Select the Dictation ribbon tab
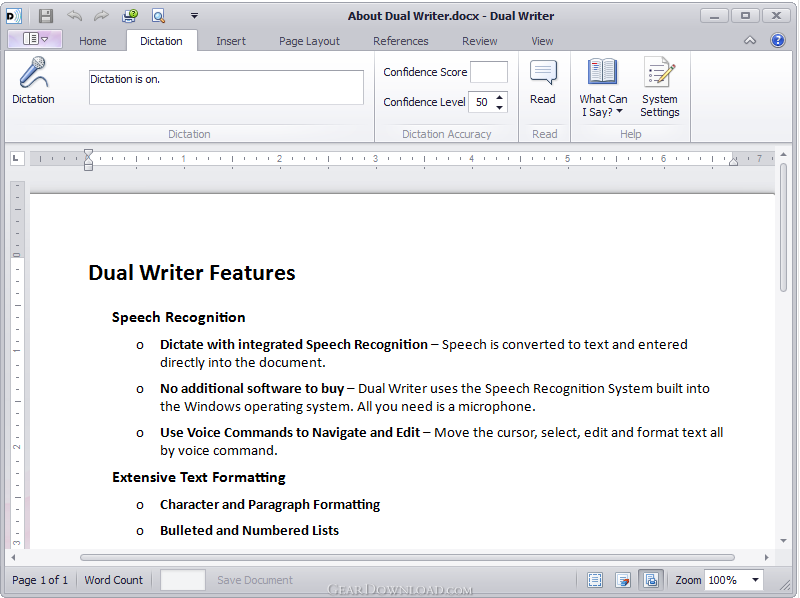 pyautogui.click(x=161, y=41)
